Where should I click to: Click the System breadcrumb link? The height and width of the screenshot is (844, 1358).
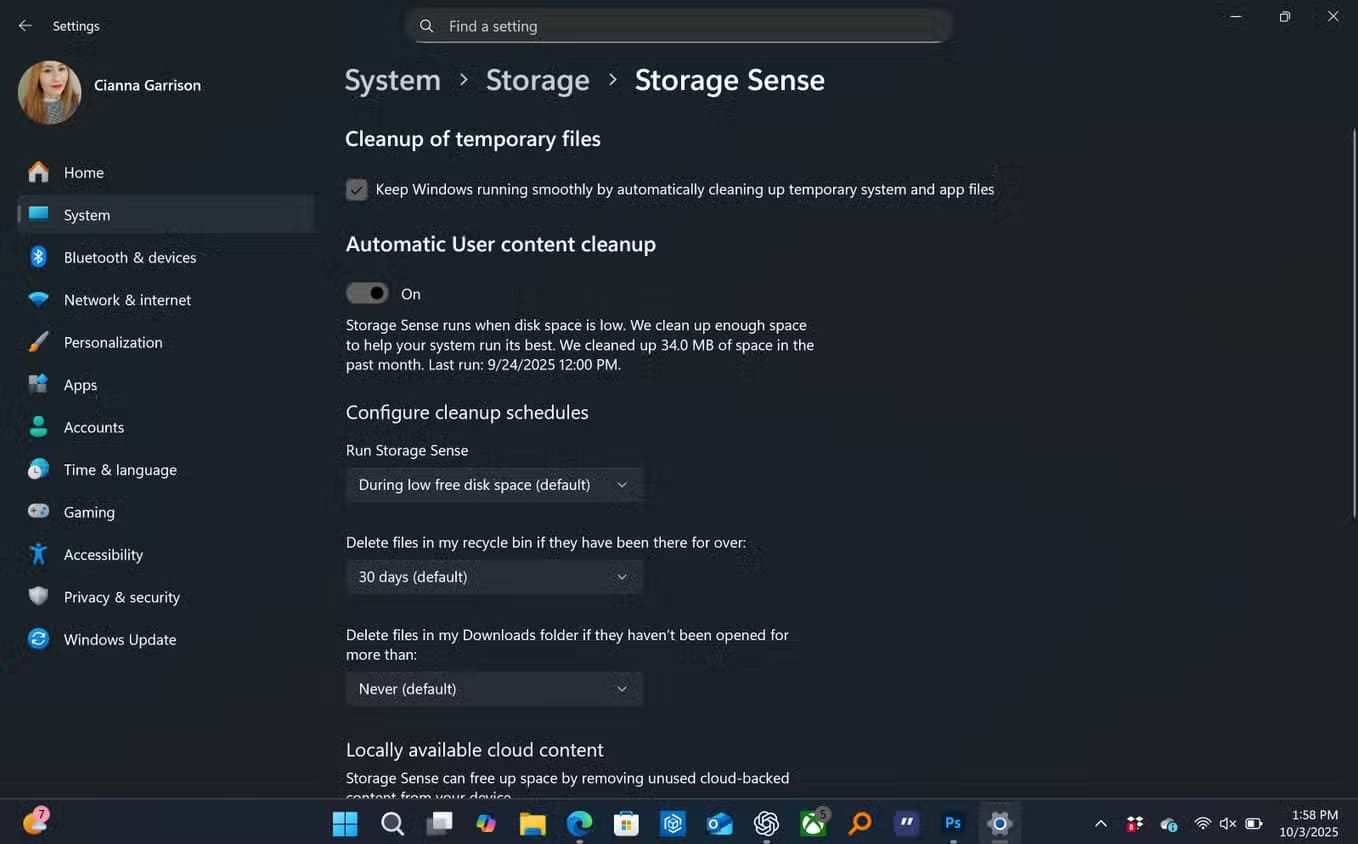point(392,80)
